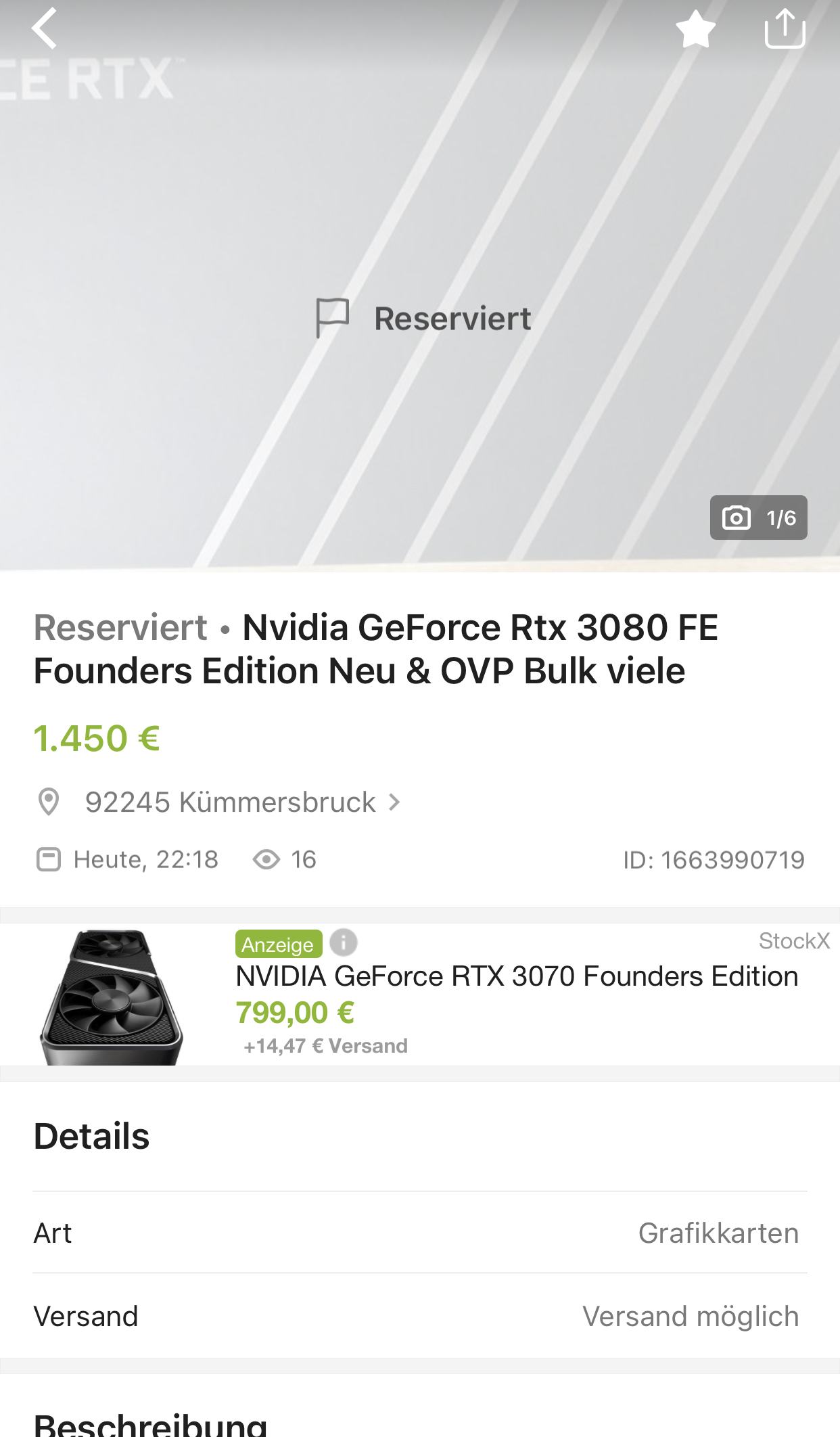840x1437 pixels.
Task: Toggle the favorite star icon
Action: click(695, 30)
